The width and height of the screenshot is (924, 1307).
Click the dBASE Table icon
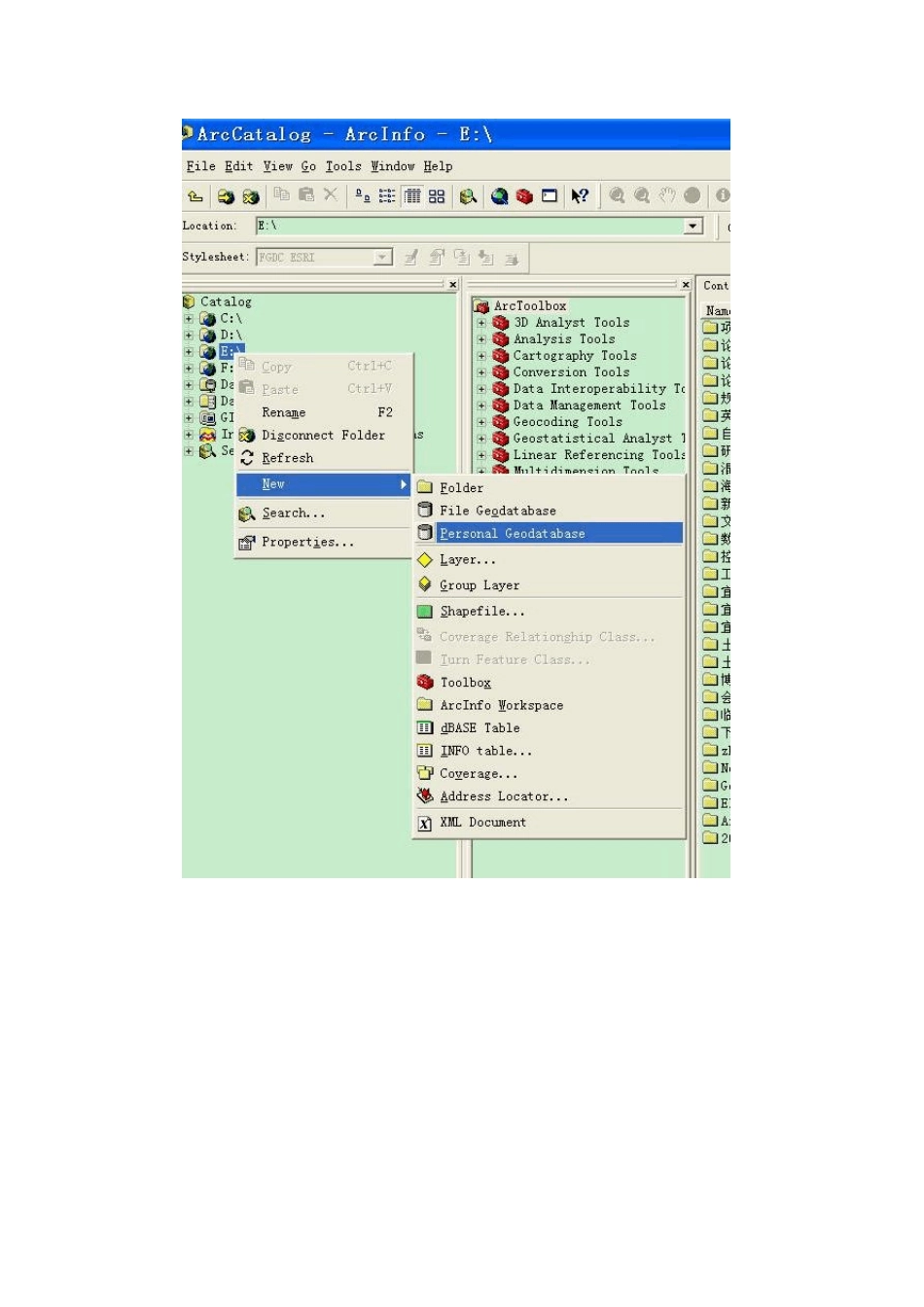425,727
